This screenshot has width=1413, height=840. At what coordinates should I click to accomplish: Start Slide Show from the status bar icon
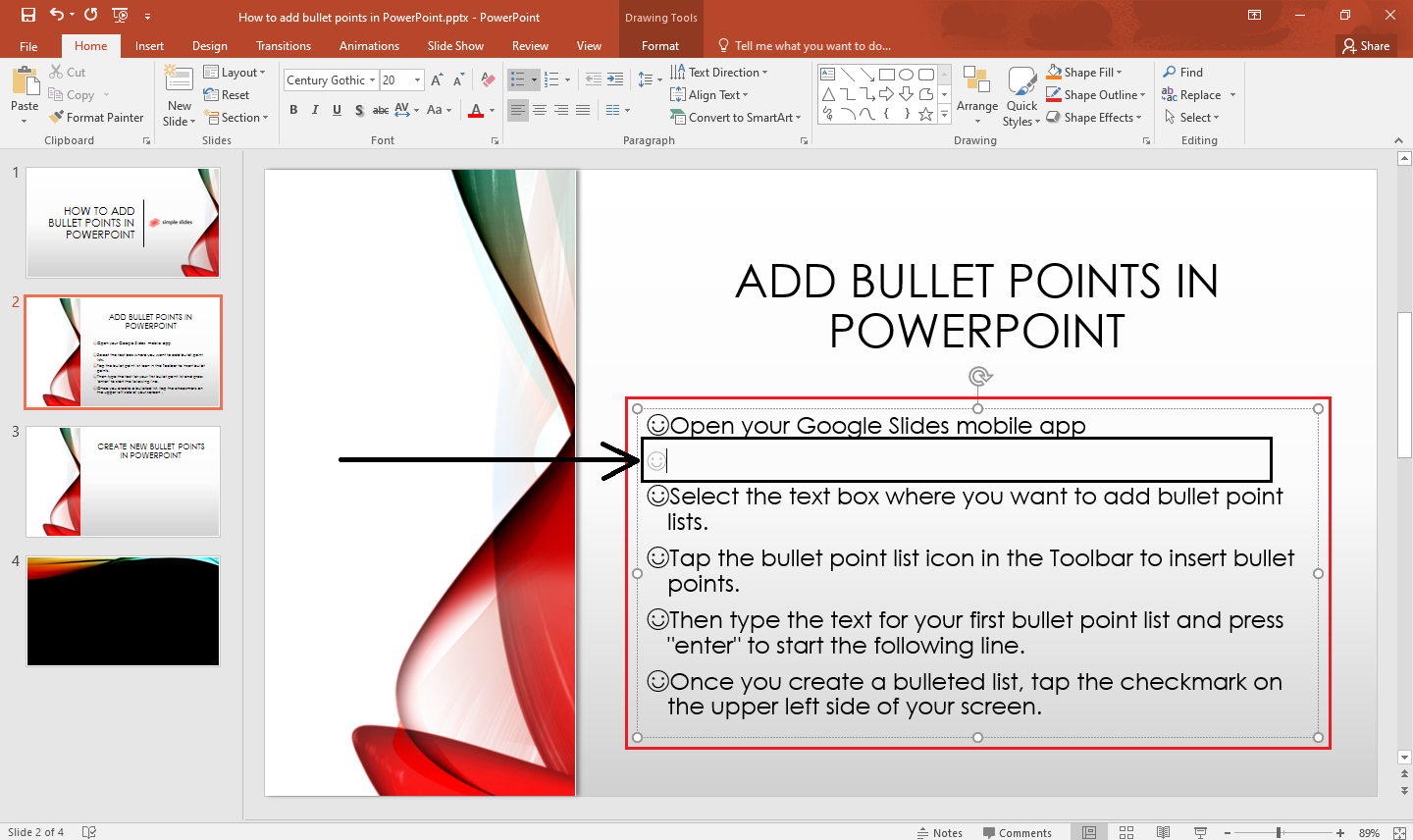tap(1200, 832)
